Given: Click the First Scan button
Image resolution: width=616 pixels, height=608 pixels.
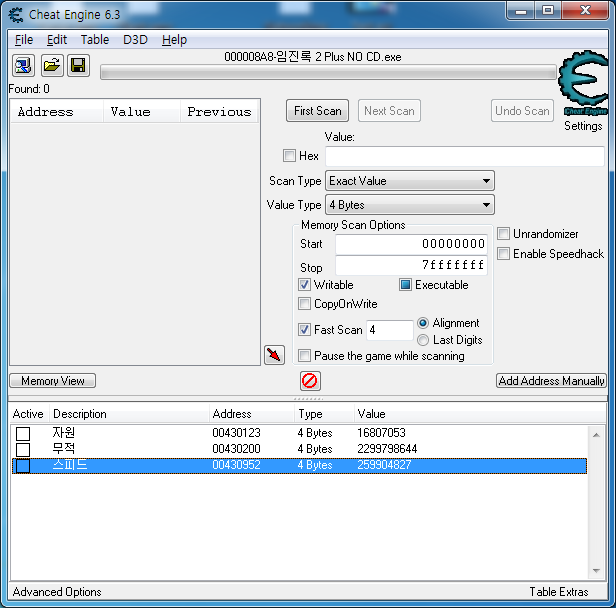Looking at the screenshot, I should click(317, 111).
